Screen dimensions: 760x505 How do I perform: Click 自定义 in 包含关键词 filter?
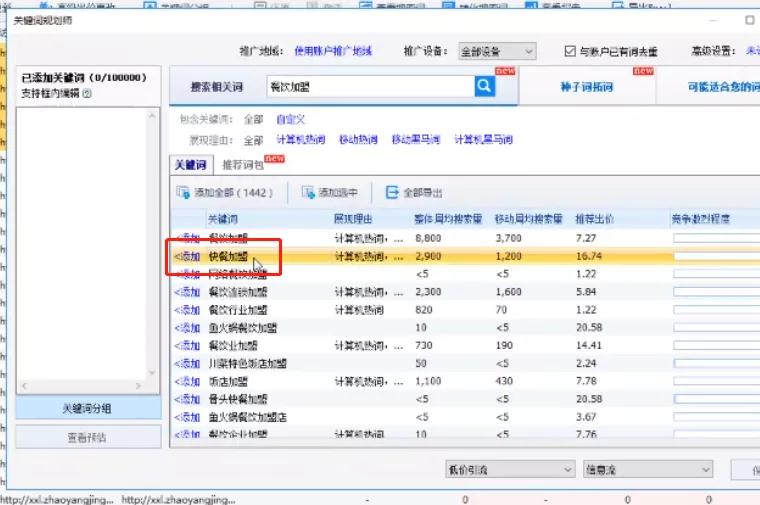290,119
